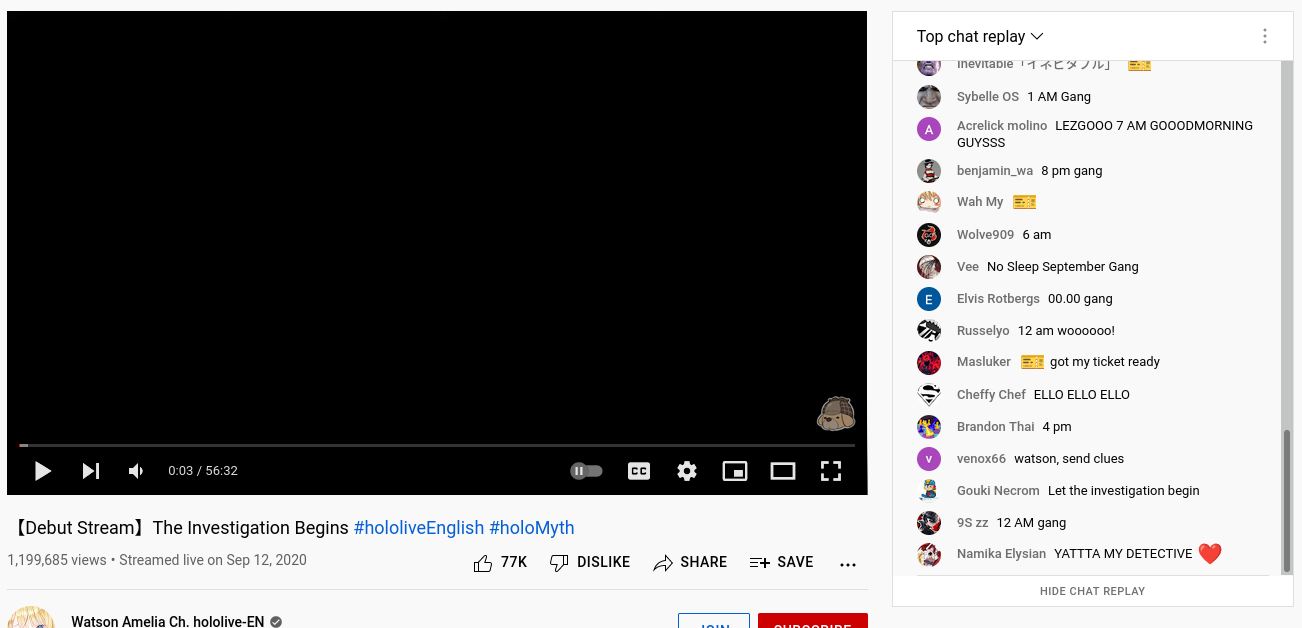Image resolution: width=1302 pixels, height=628 pixels.
Task: Hide chat replay
Action: pos(1093,591)
